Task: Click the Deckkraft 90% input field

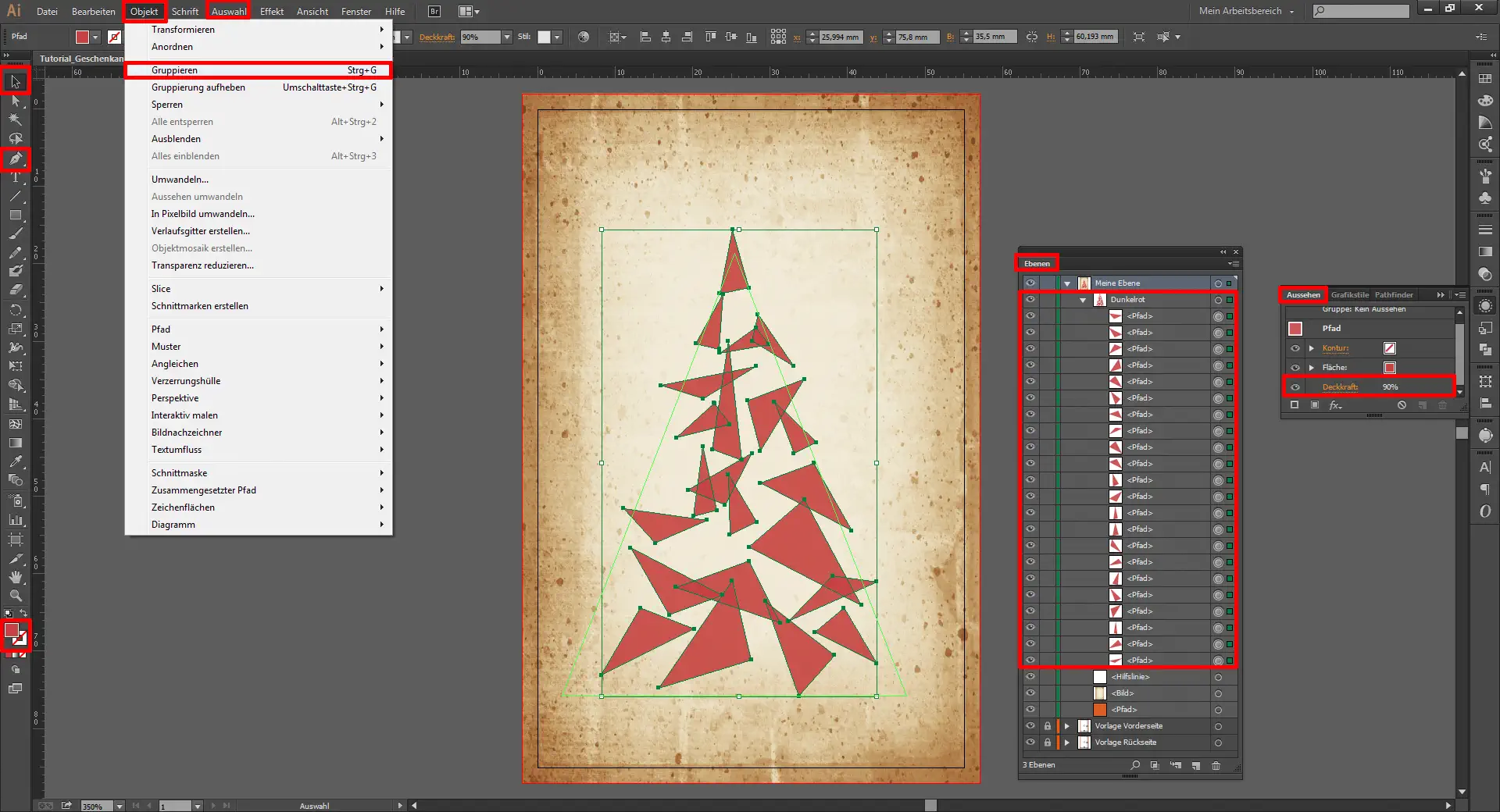Action: pos(479,37)
